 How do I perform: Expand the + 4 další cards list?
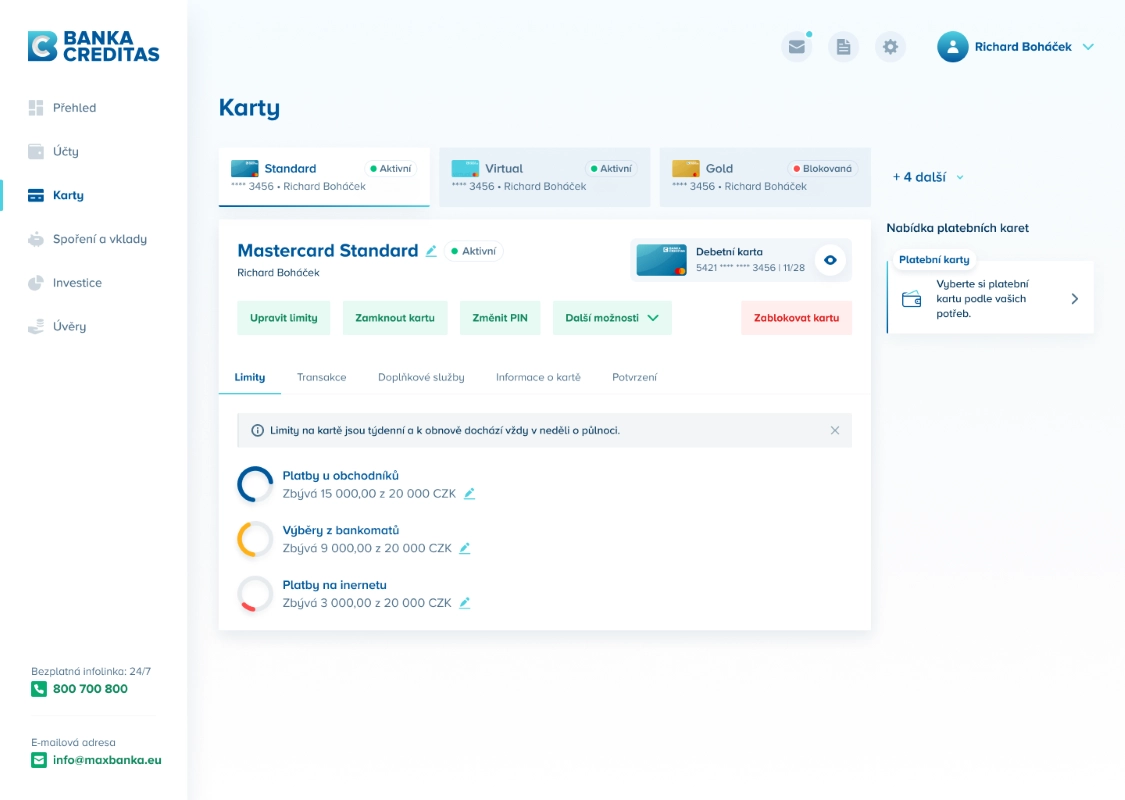[928, 177]
